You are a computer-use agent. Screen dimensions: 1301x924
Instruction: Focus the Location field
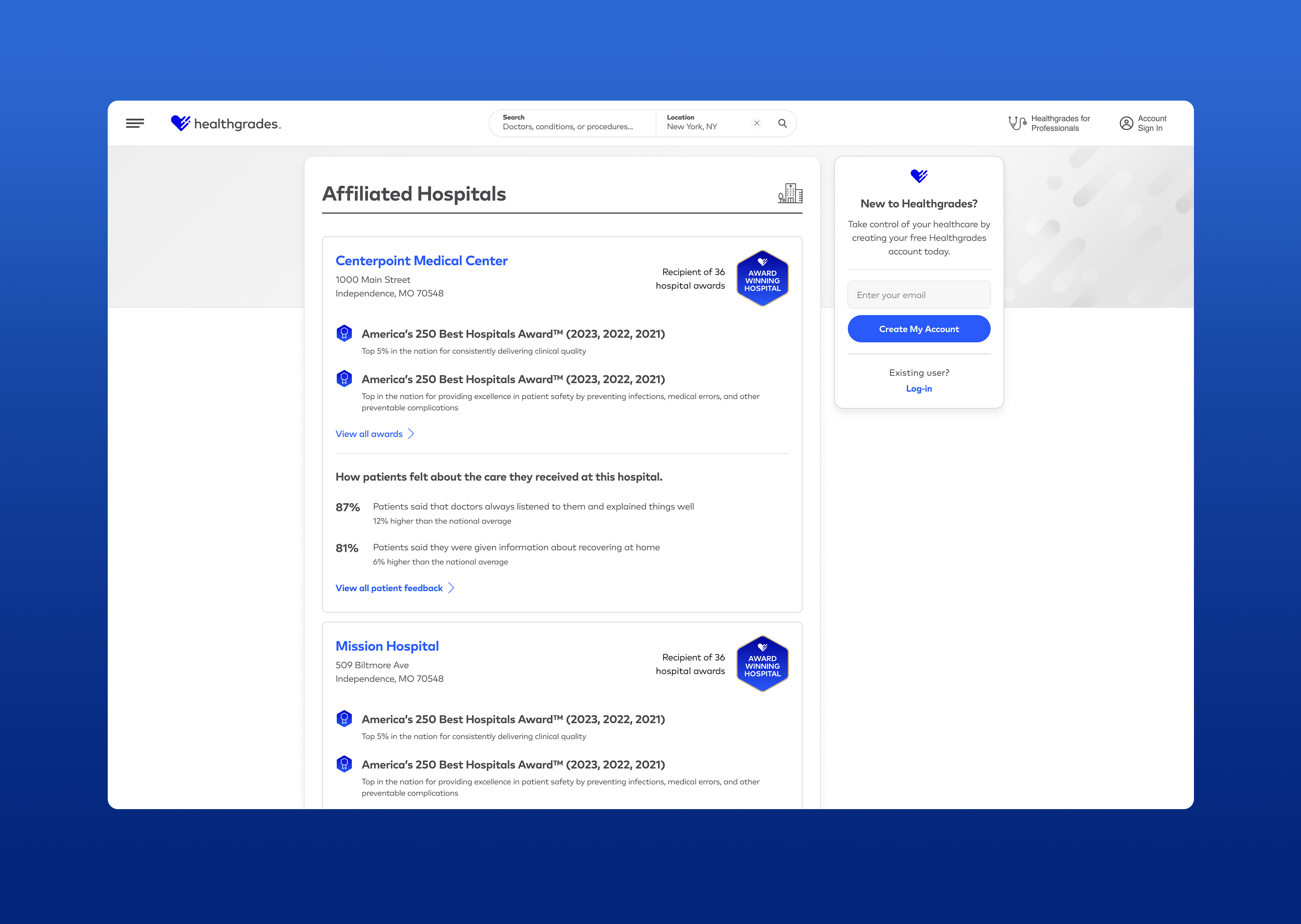(x=705, y=123)
